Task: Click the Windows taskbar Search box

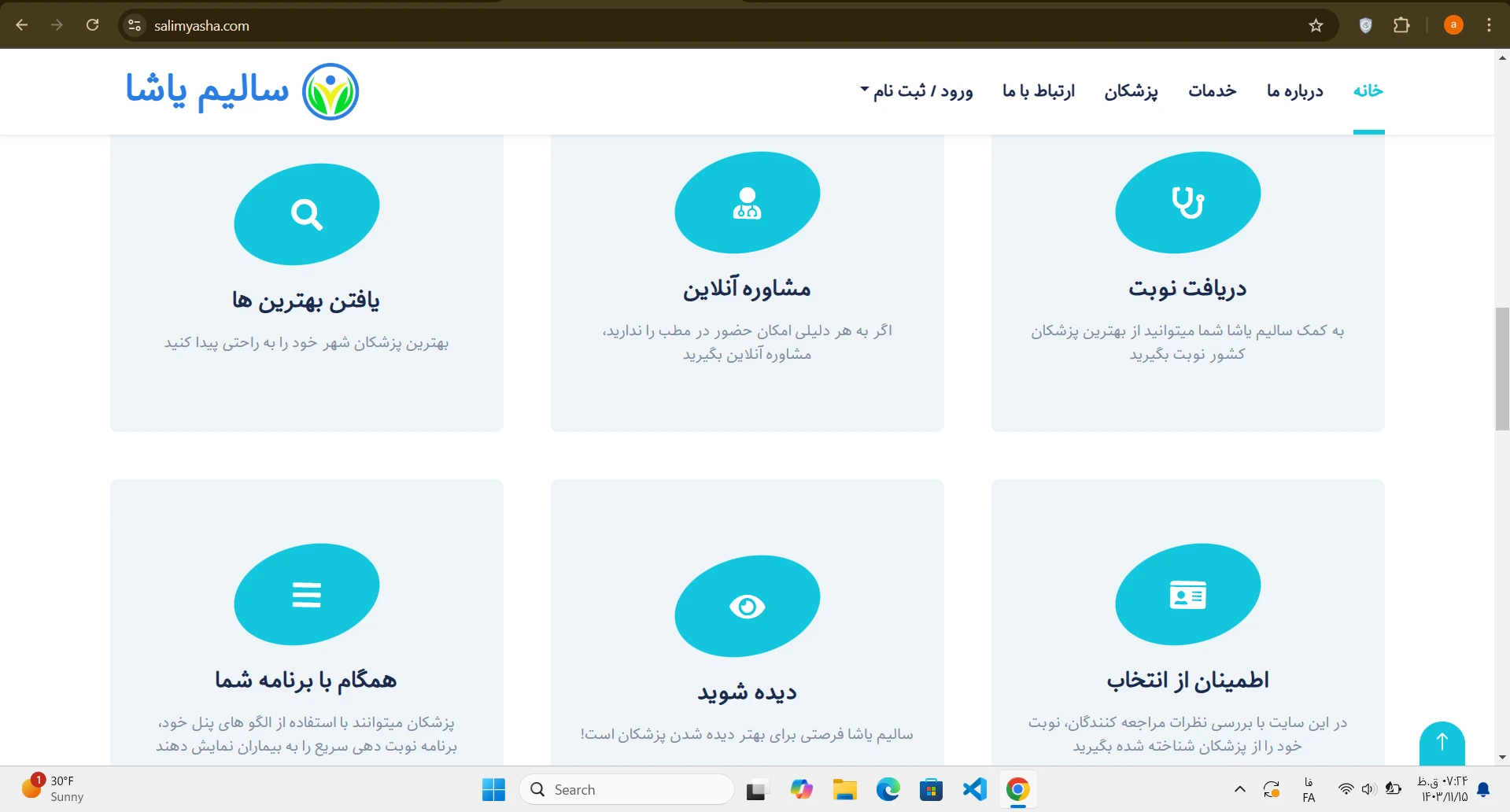Action: pos(626,789)
